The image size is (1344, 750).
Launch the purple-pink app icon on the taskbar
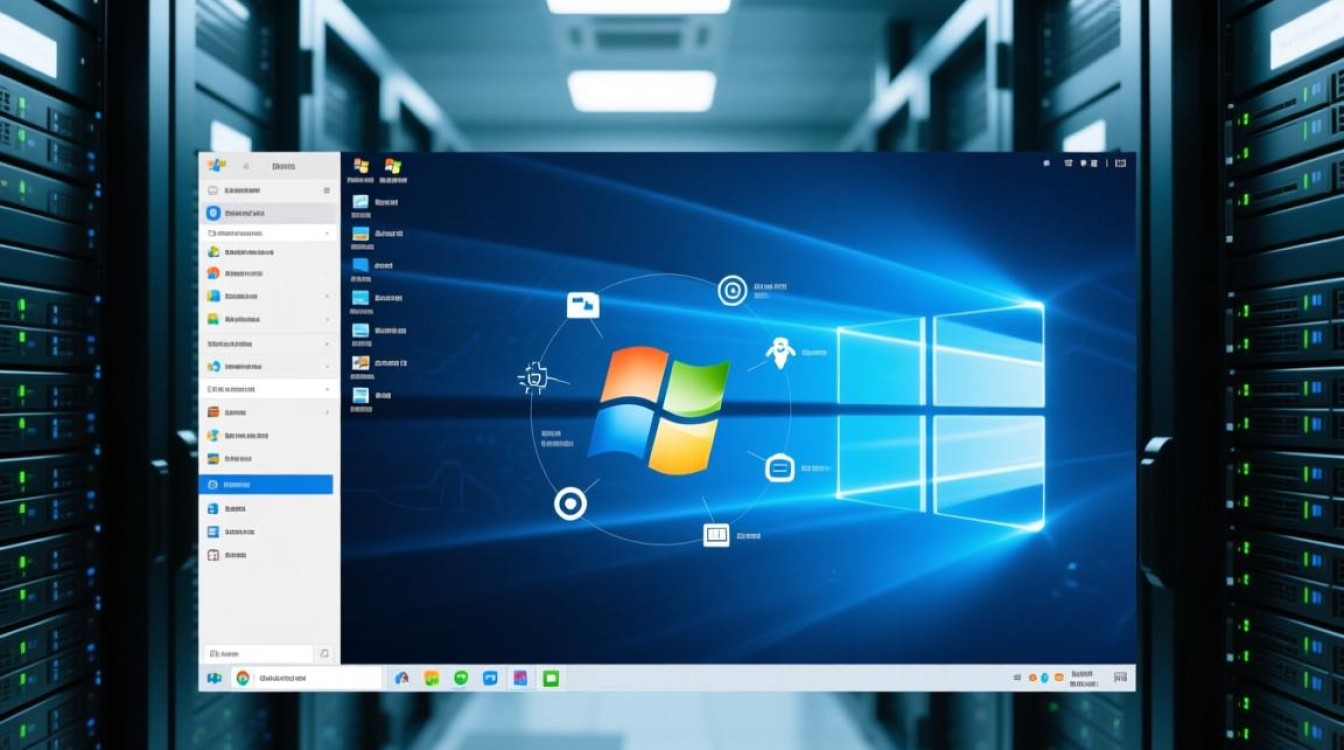tap(519, 678)
